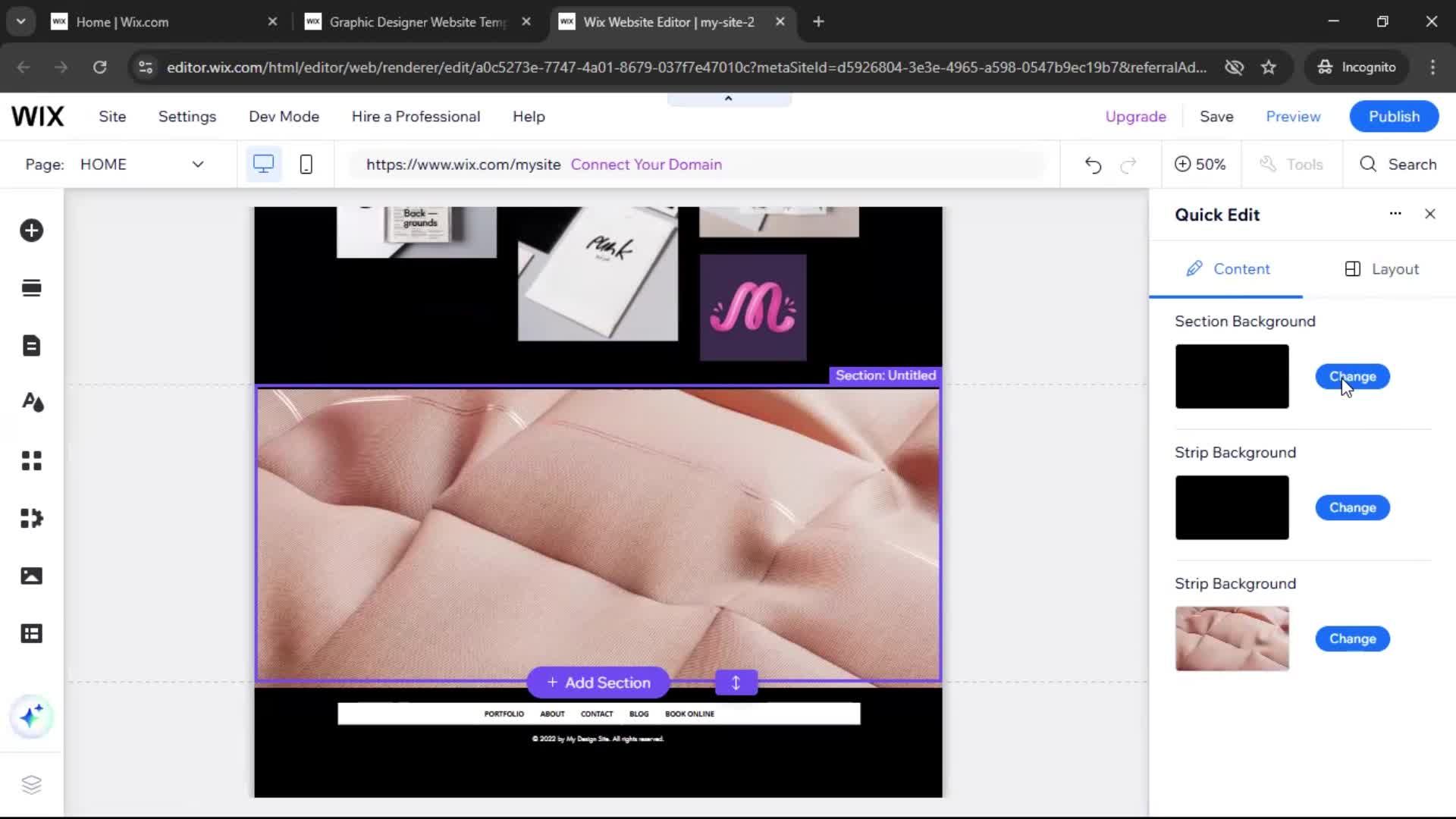The width and height of the screenshot is (1456, 819).
Task: Open the Settings menu
Action: [x=187, y=117]
